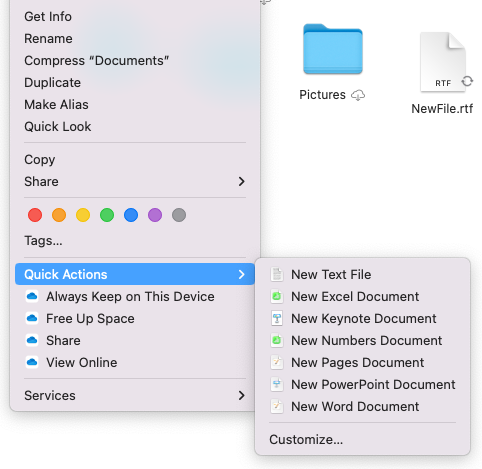Click the OneDrive cloud icon beside Share
482x469 pixels.
(x=32, y=340)
